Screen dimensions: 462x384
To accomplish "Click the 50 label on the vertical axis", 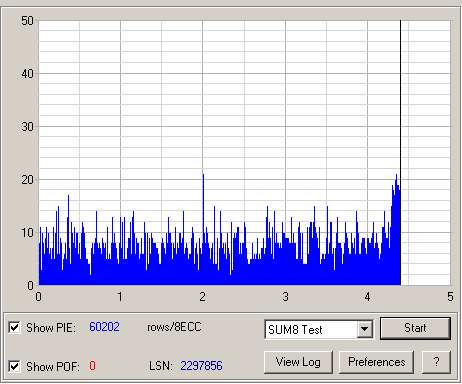I will coord(27,21).
